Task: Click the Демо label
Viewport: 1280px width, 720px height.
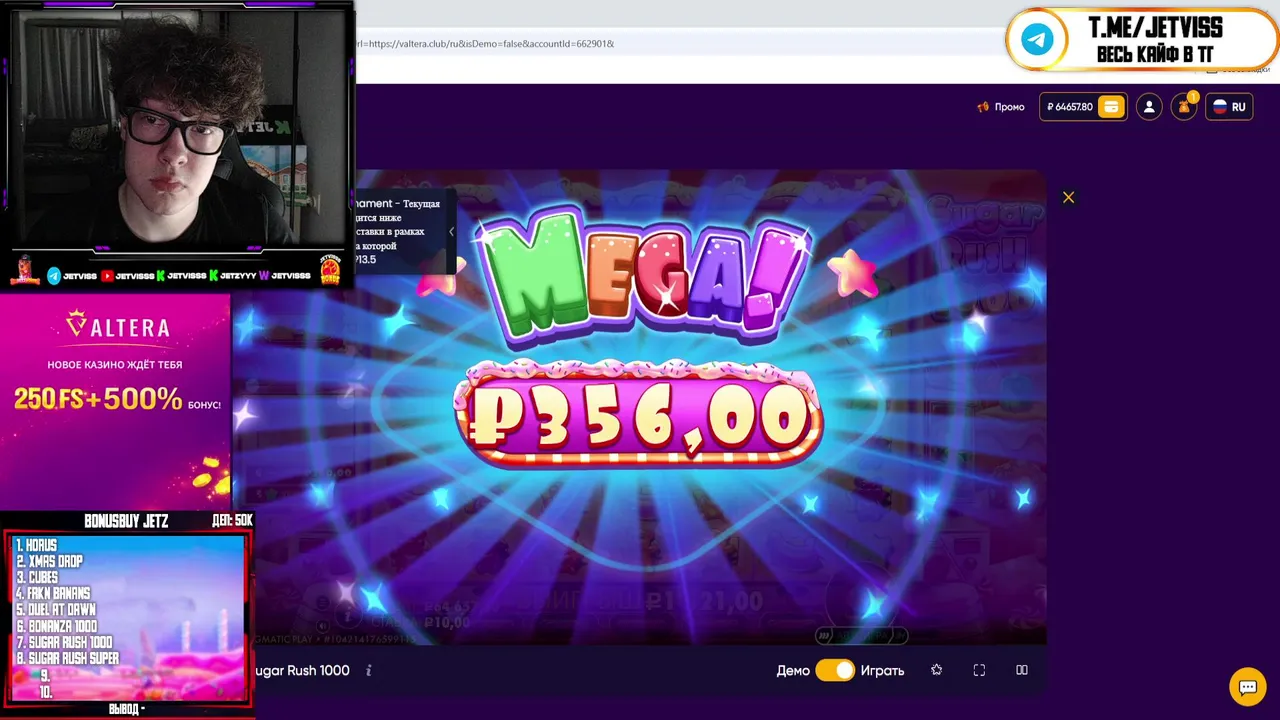Action: tap(793, 670)
